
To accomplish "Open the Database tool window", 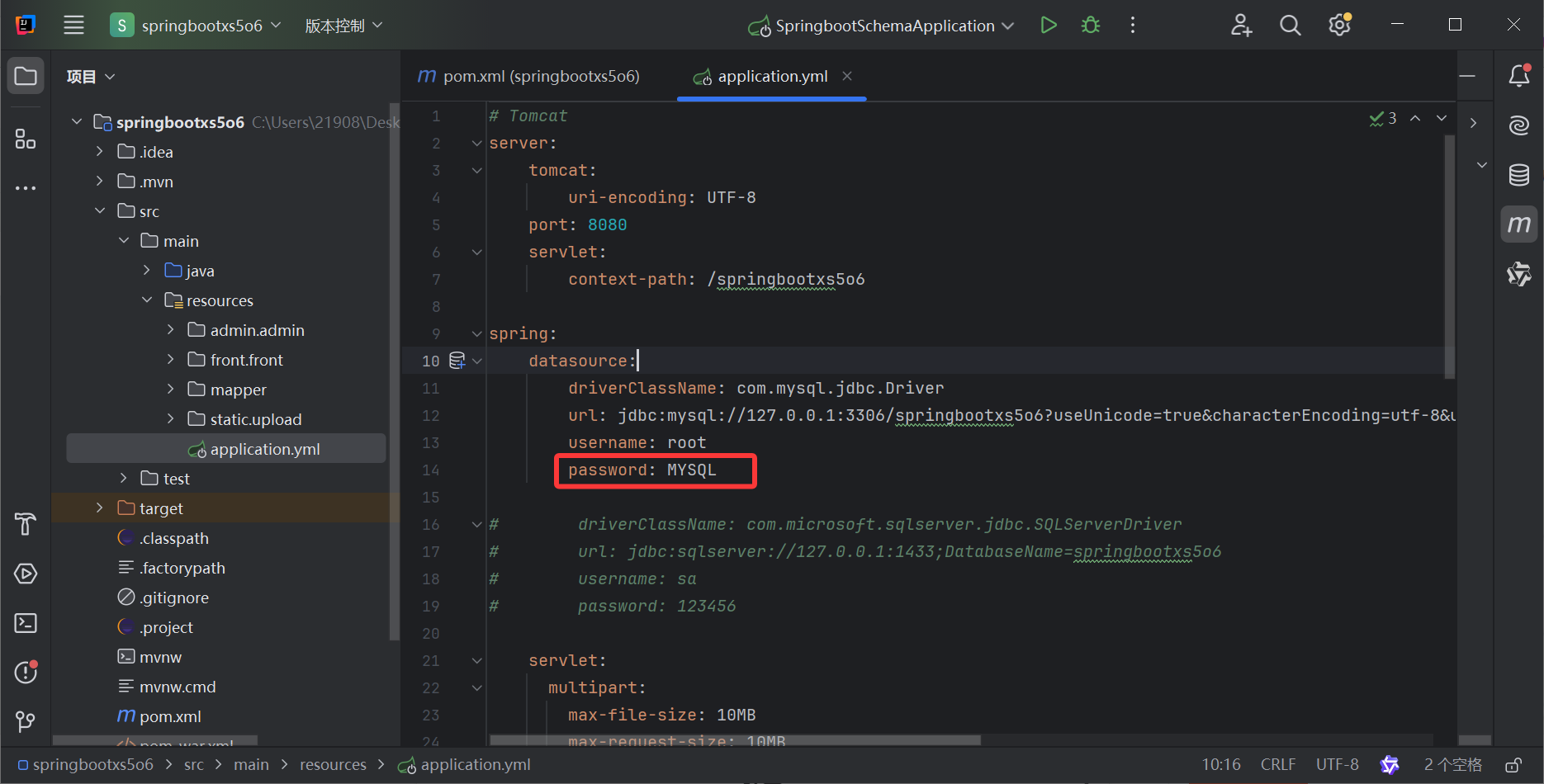I will click(1519, 175).
